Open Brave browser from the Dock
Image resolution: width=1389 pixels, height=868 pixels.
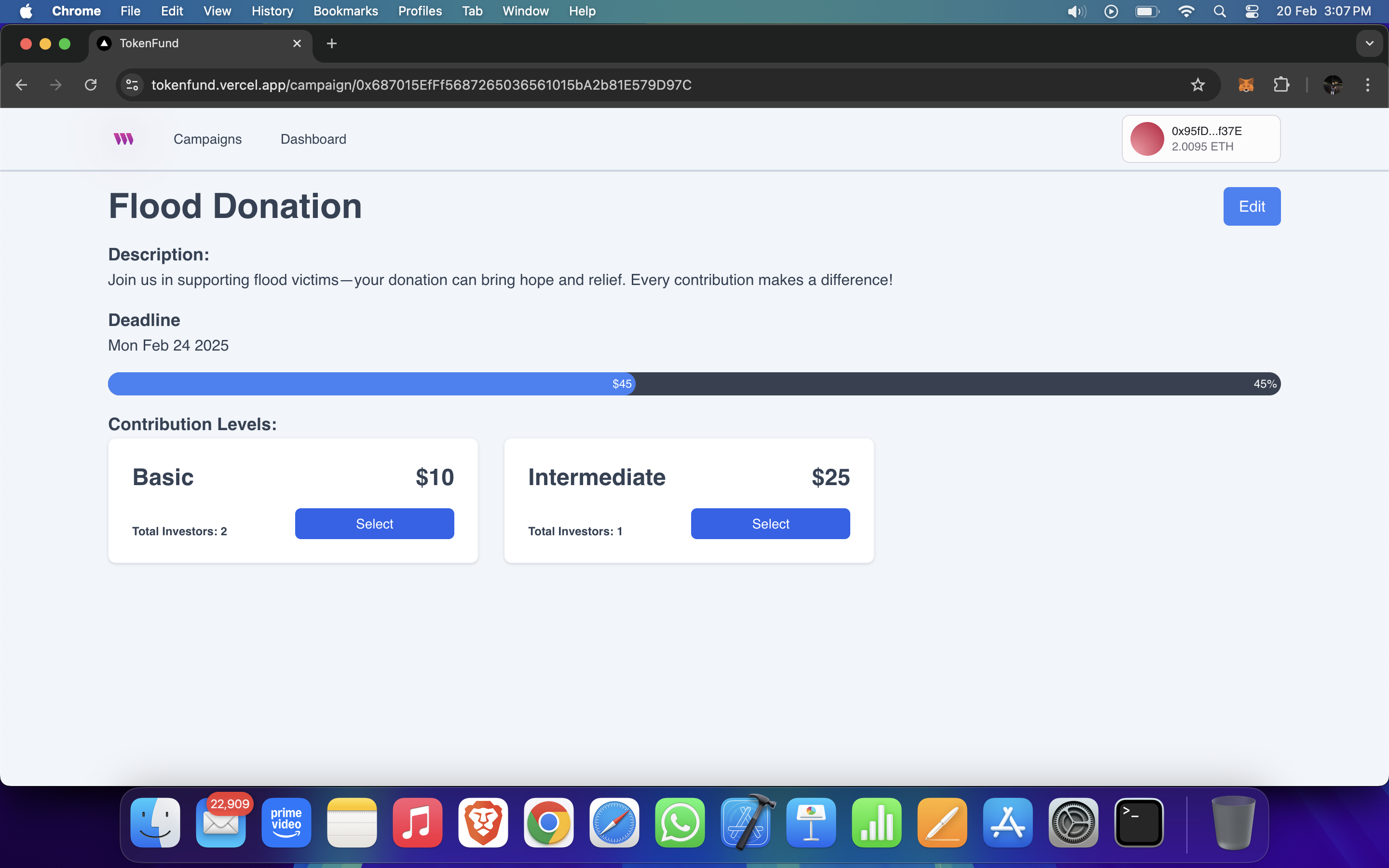[483, 823]
